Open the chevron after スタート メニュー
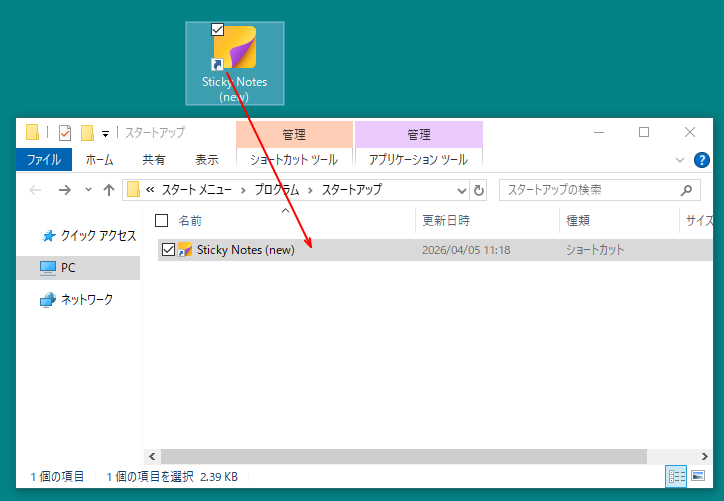 [243, 190]
